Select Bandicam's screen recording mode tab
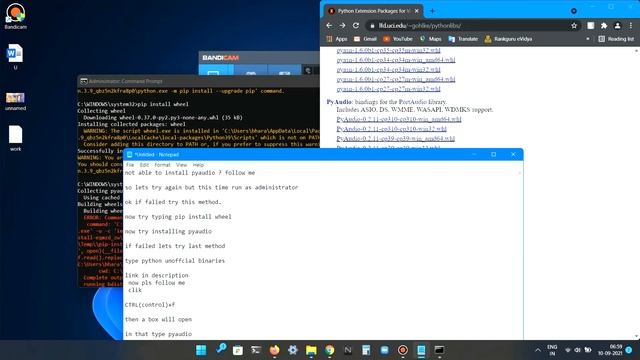Image resolution: width=640 pixels, height=360 pixels. coord(216,70)
